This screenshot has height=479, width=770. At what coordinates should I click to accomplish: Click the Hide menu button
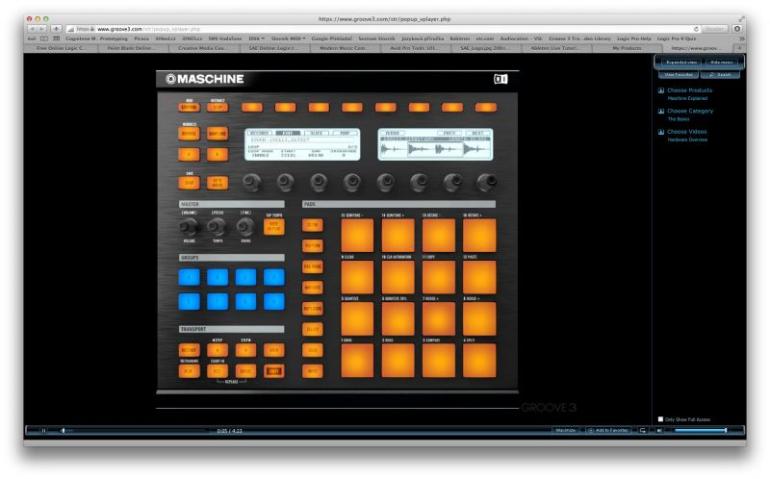[x=722, y=62]
